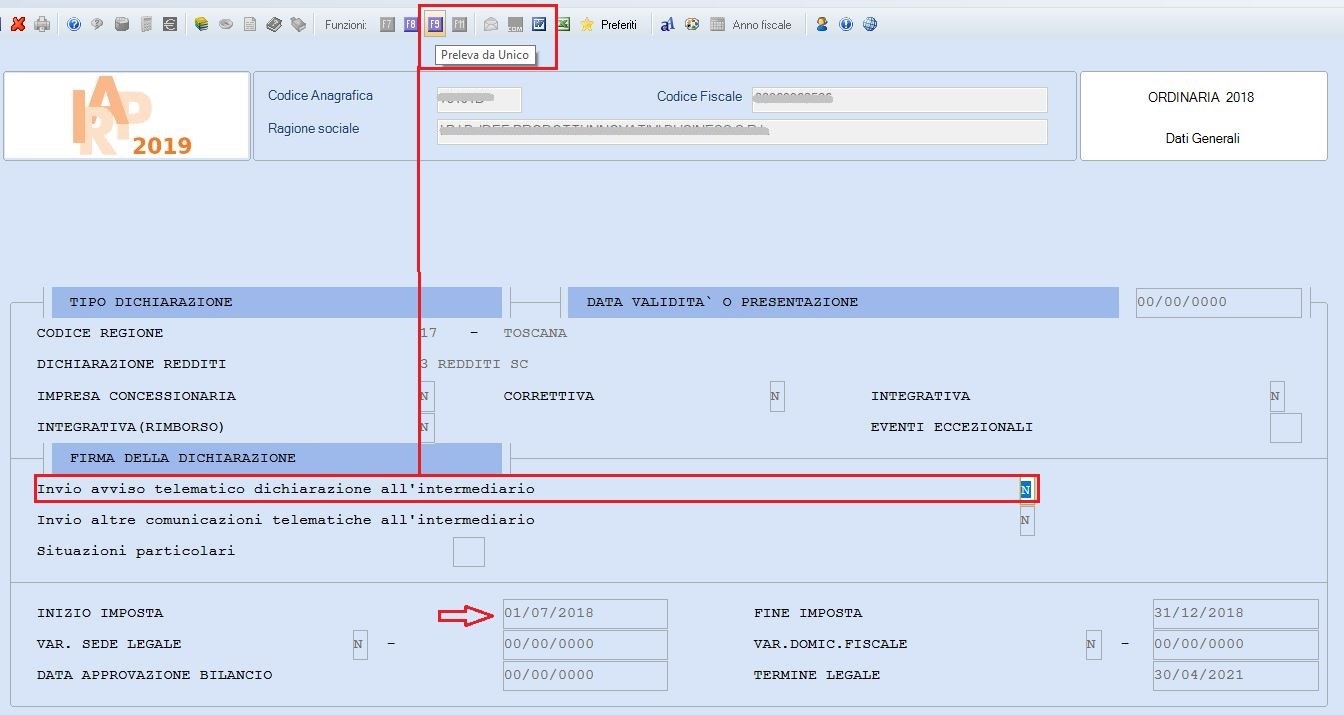This screenshot has width=1344, height=715.
Task: Click the calculator icon in toolbar
Action: pyautogui.click(x=146, y=24)
